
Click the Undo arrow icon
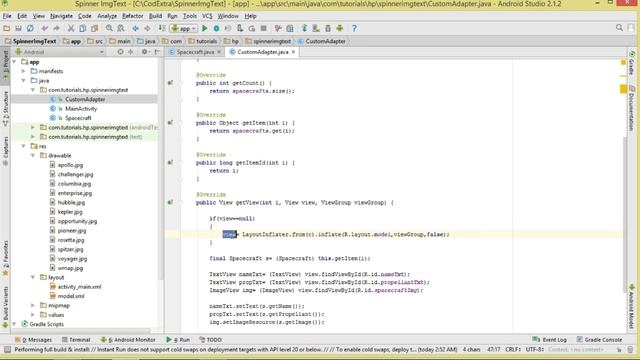(44, 28)
